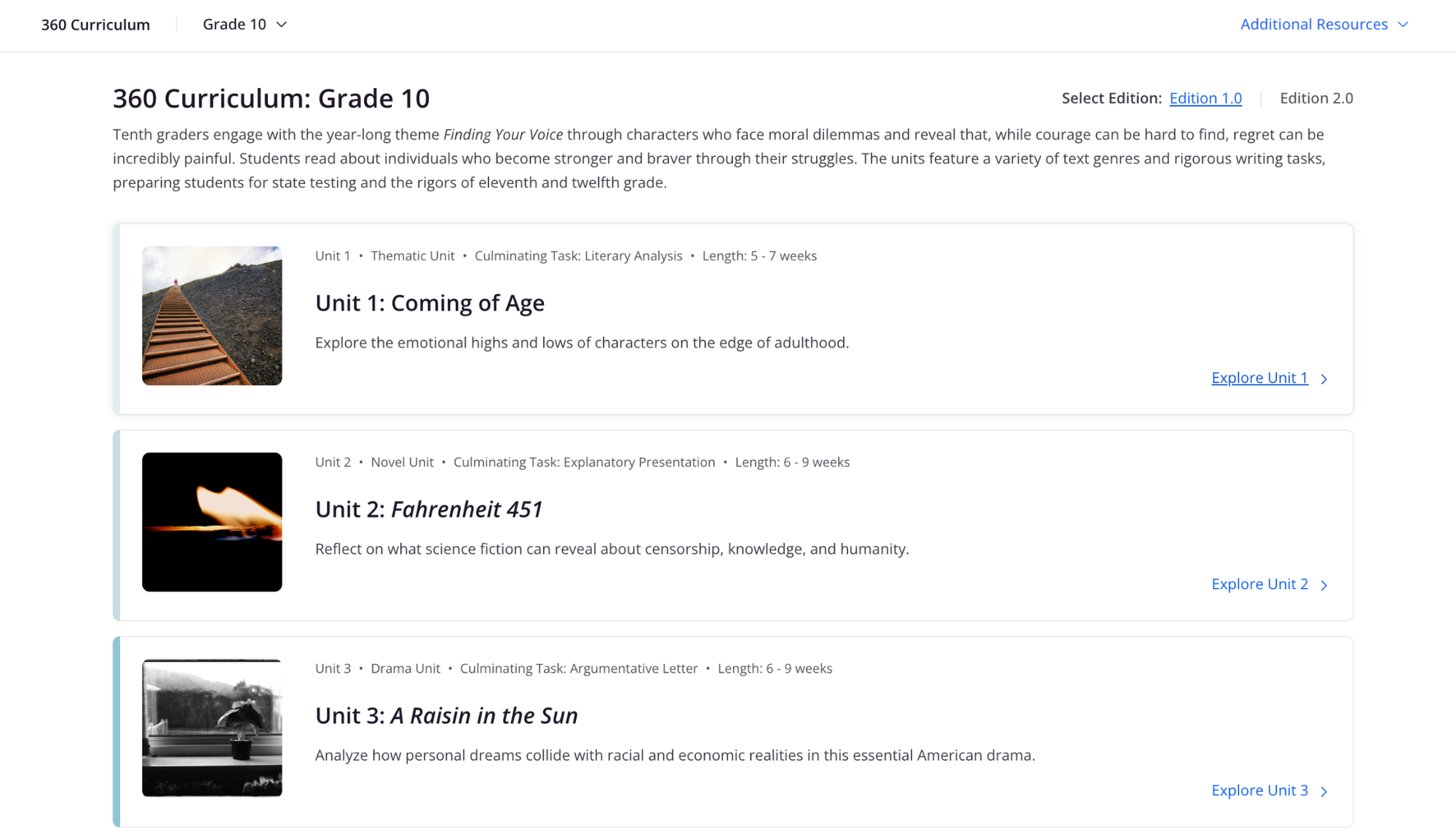Open Explore Unit 2

coord(1259,584)
